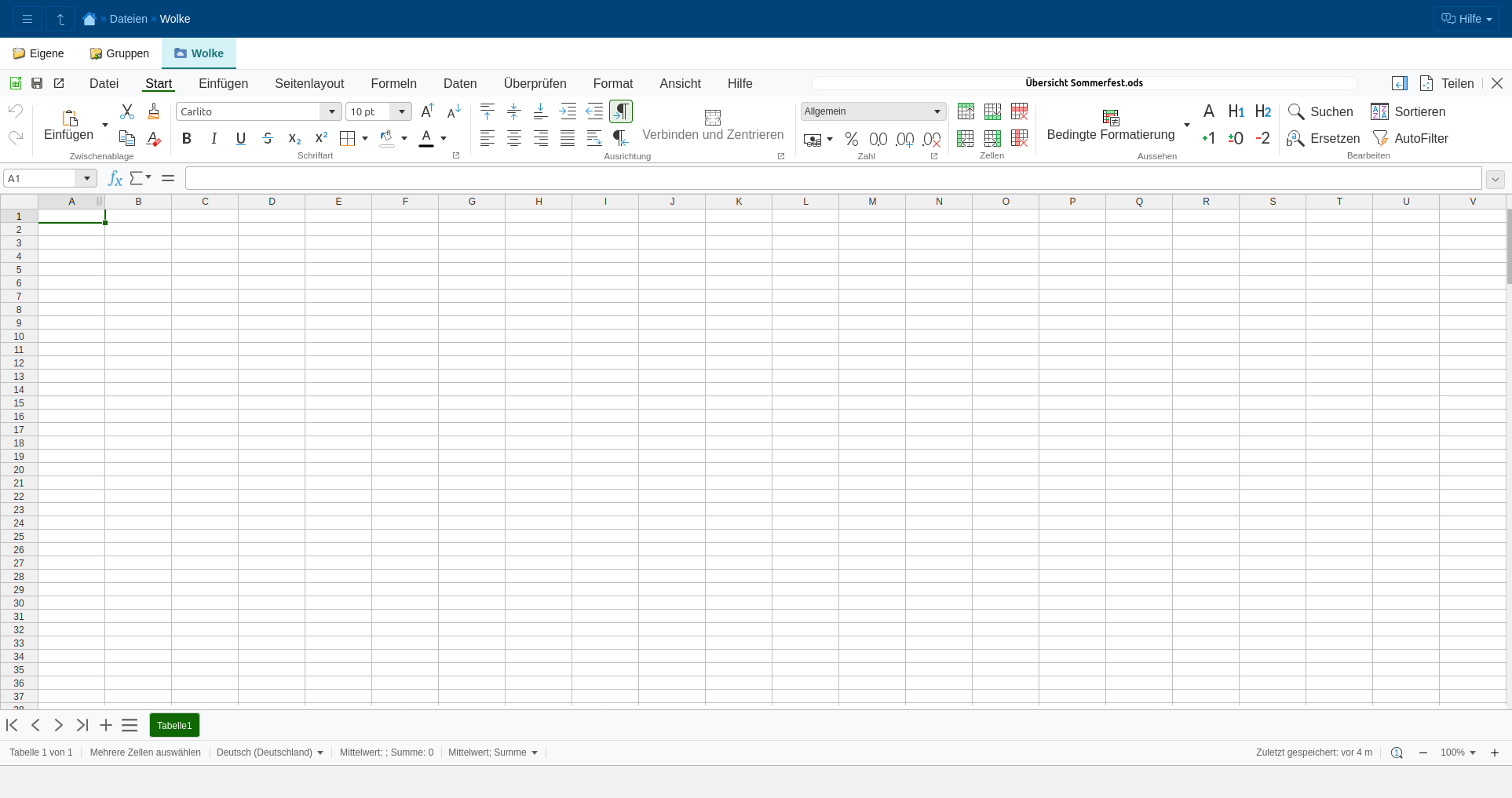Open the Carlito font name dropdown
The image size is (1512, 798).
[332, 111]
